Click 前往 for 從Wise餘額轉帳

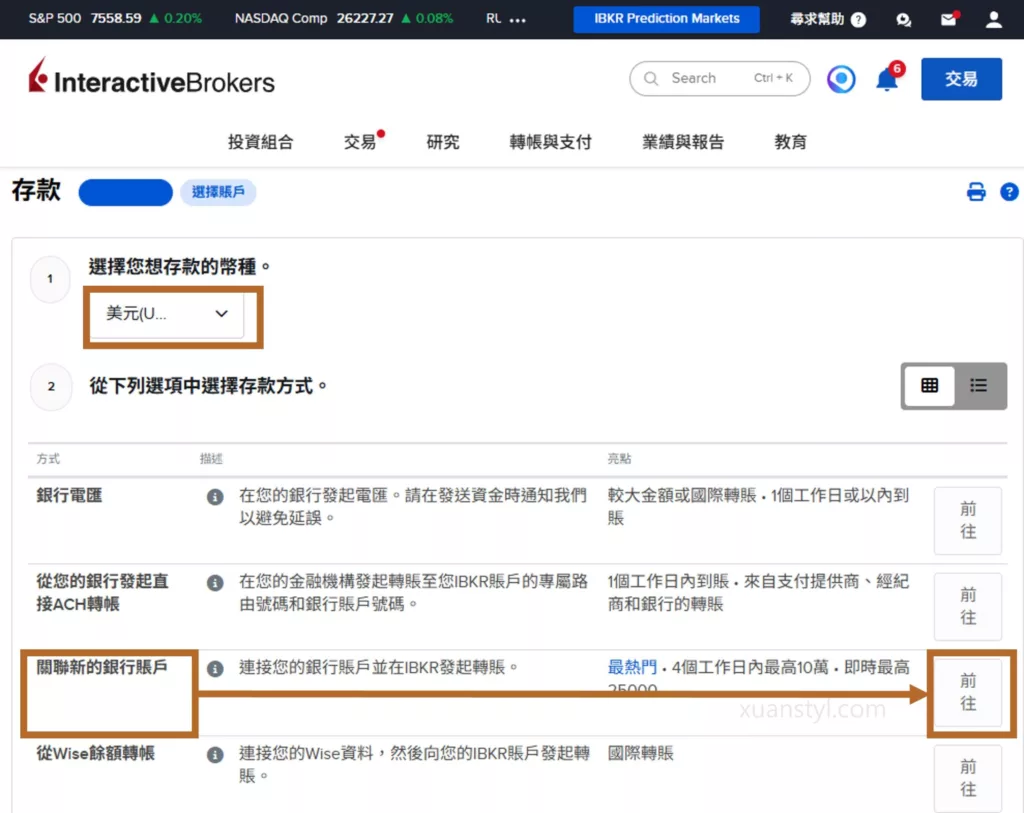[968, 778]
